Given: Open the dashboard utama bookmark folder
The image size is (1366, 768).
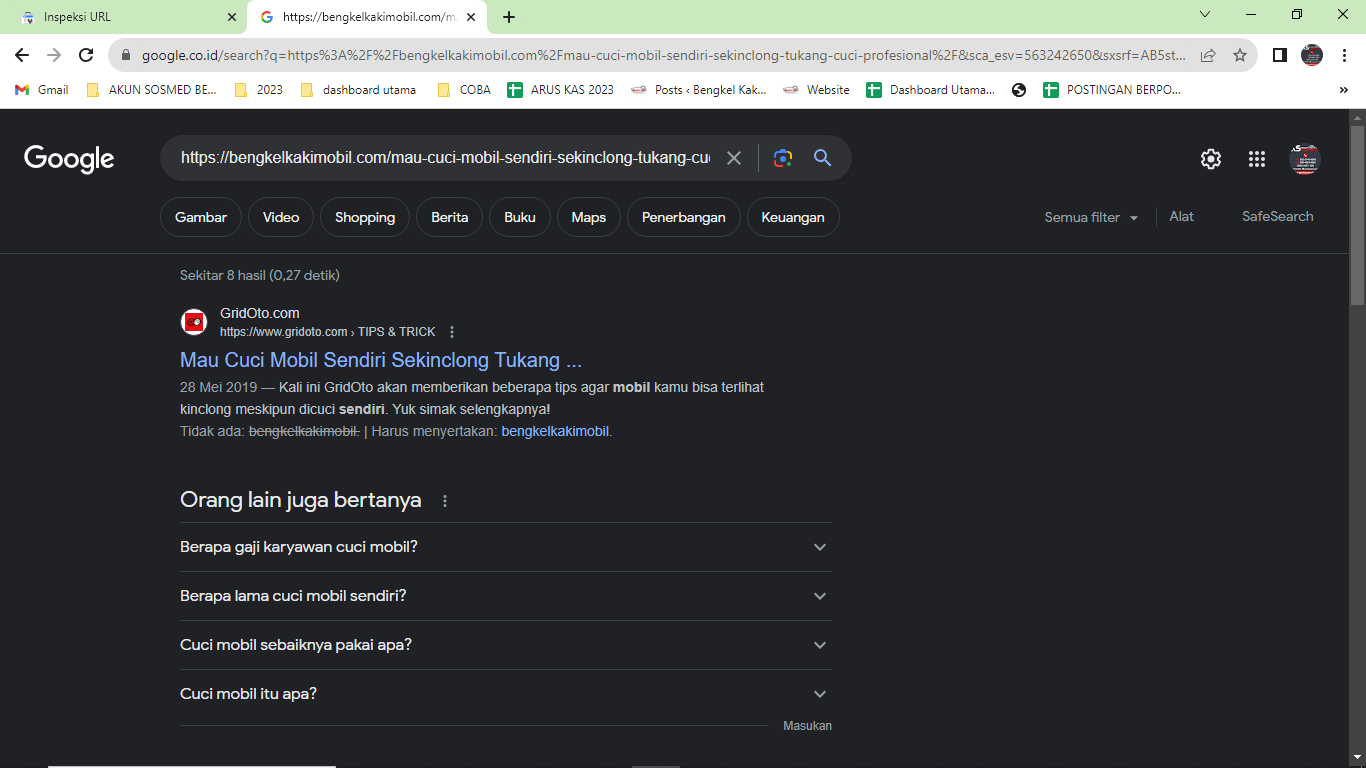Looking at the screenshot, I should (x=357, y=90).
